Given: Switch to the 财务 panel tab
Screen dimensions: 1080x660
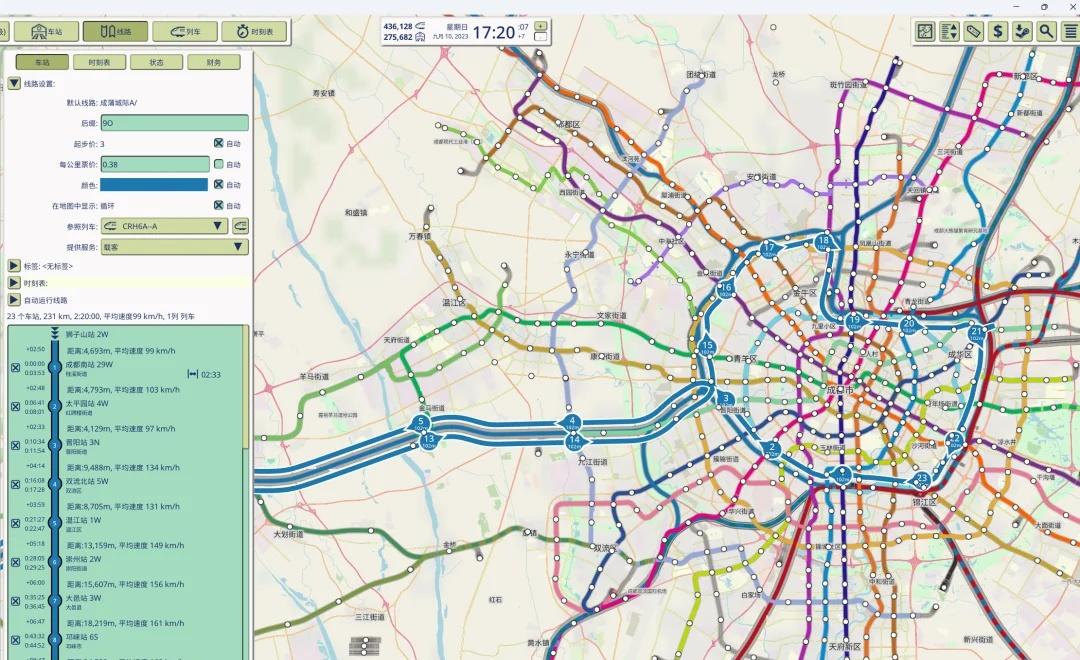Looking at the screenshot, I should (214, 62).
